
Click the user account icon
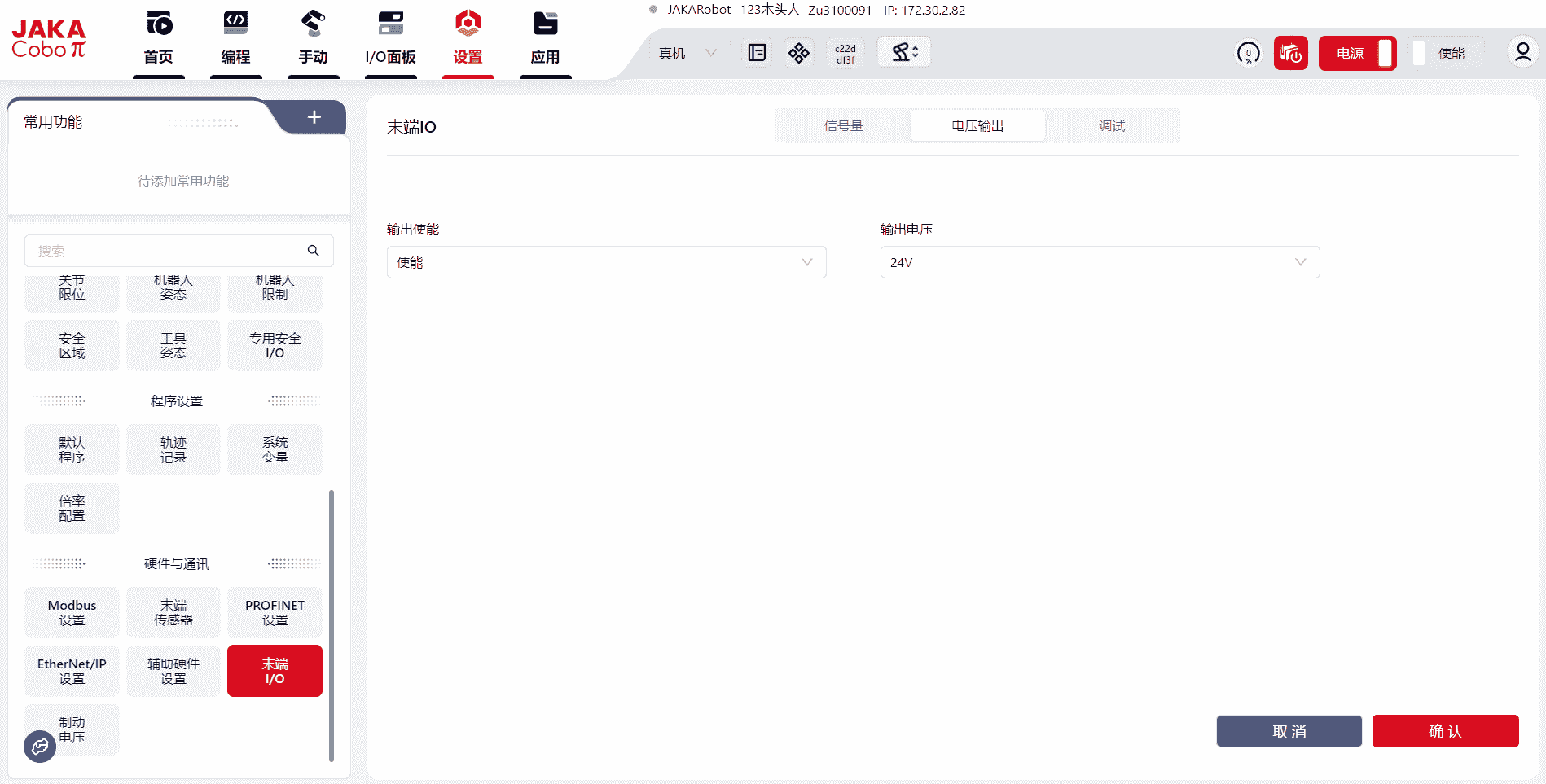(x=1522, y=53)
